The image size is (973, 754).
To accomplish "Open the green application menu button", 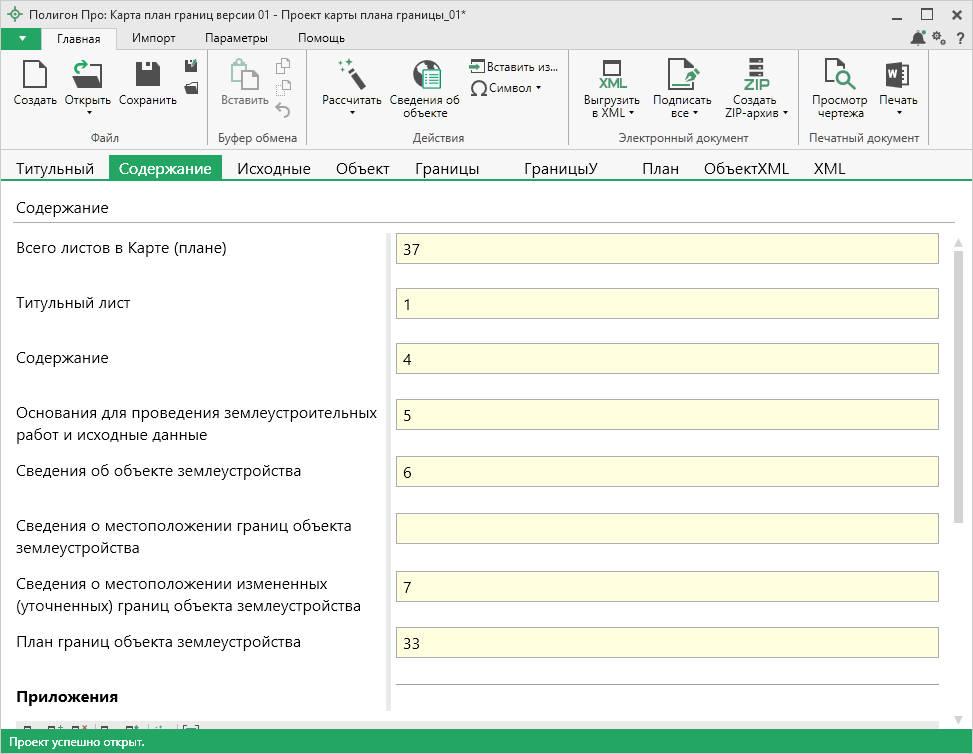I will tap(22, 38).
